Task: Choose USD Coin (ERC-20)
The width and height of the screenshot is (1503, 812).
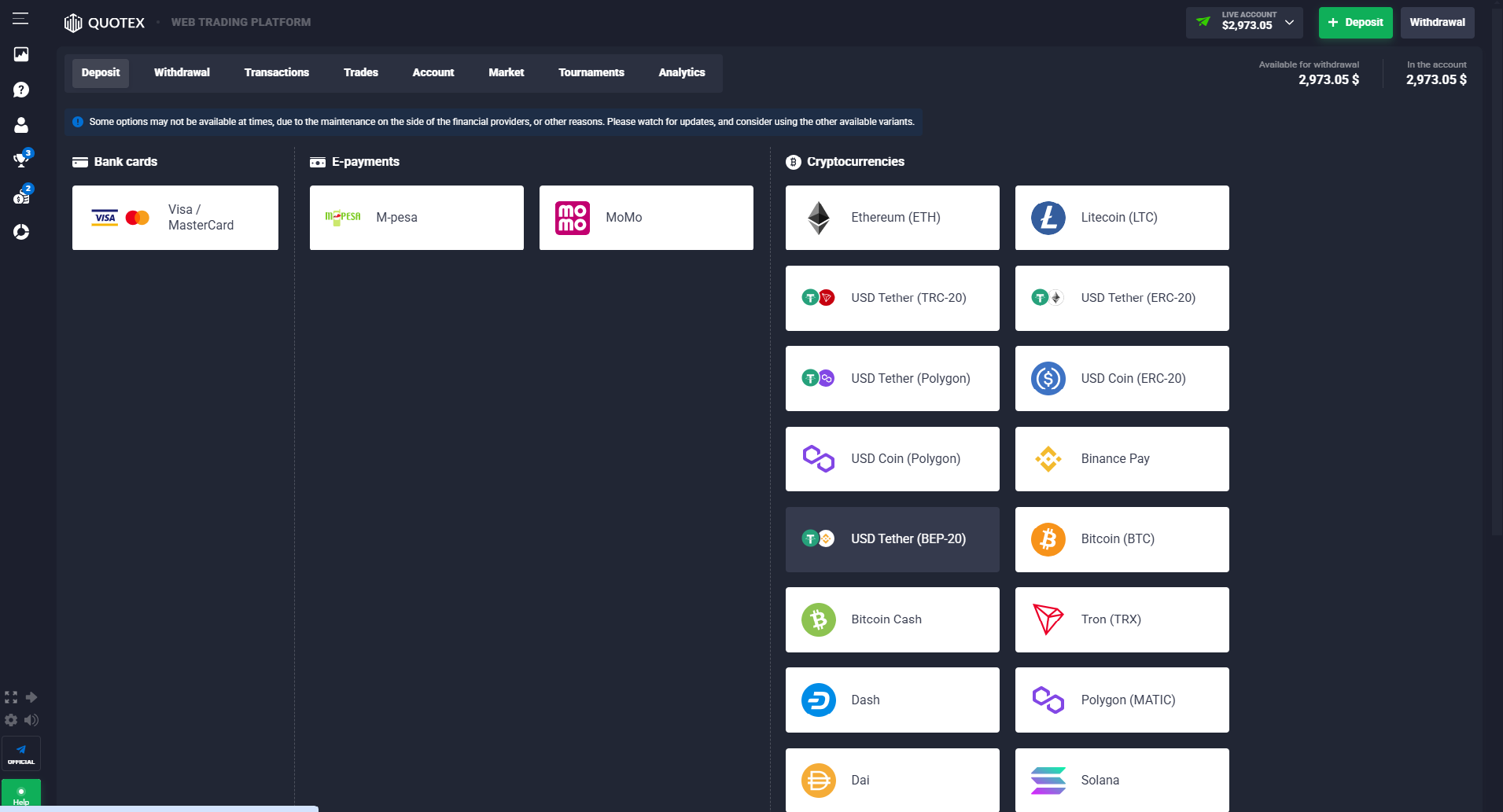Action: [1122, 378]
